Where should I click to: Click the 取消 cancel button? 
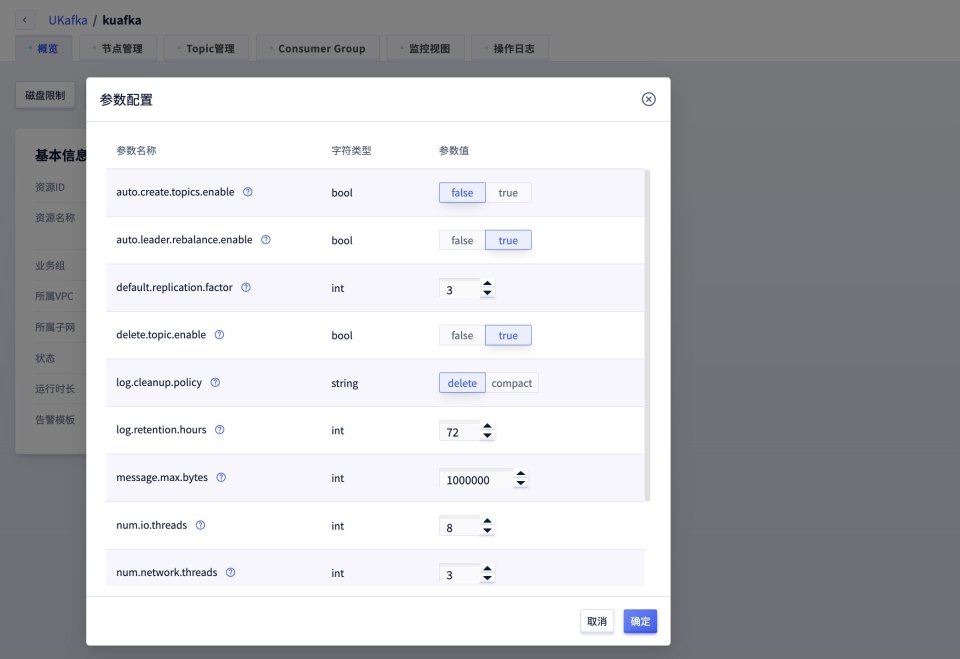click(597, 621)
